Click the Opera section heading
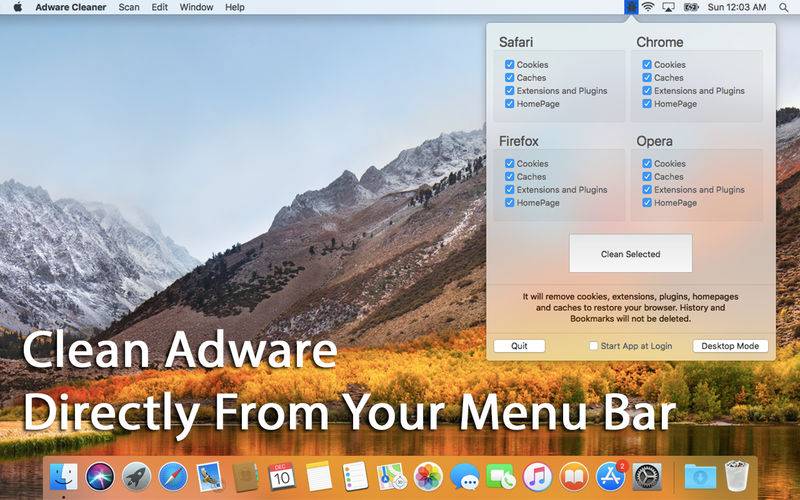 (x=655, y=141)
